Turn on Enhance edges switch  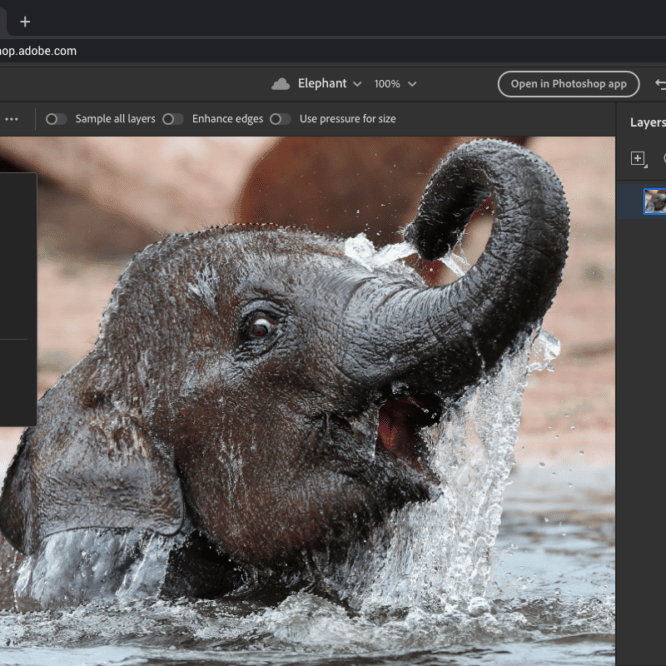tap(173, 119)
